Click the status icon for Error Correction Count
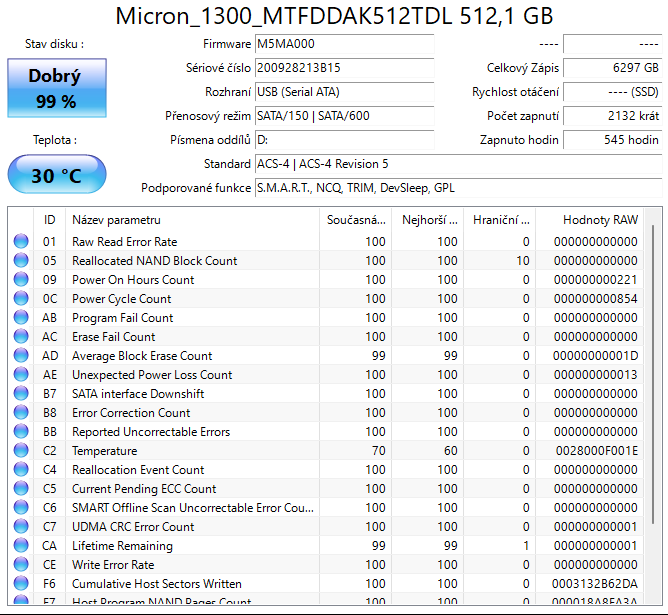 (x=21, y=413)
